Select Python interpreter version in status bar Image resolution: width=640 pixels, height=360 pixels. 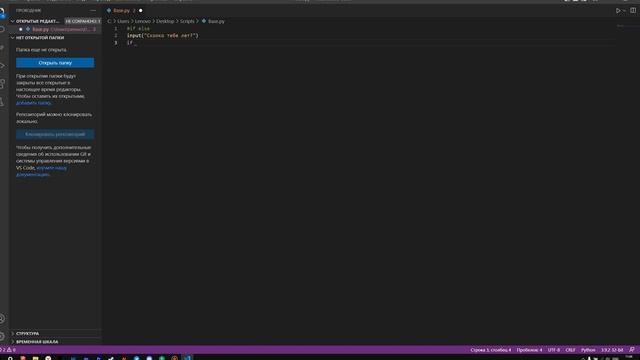click(x=612, y=350)
